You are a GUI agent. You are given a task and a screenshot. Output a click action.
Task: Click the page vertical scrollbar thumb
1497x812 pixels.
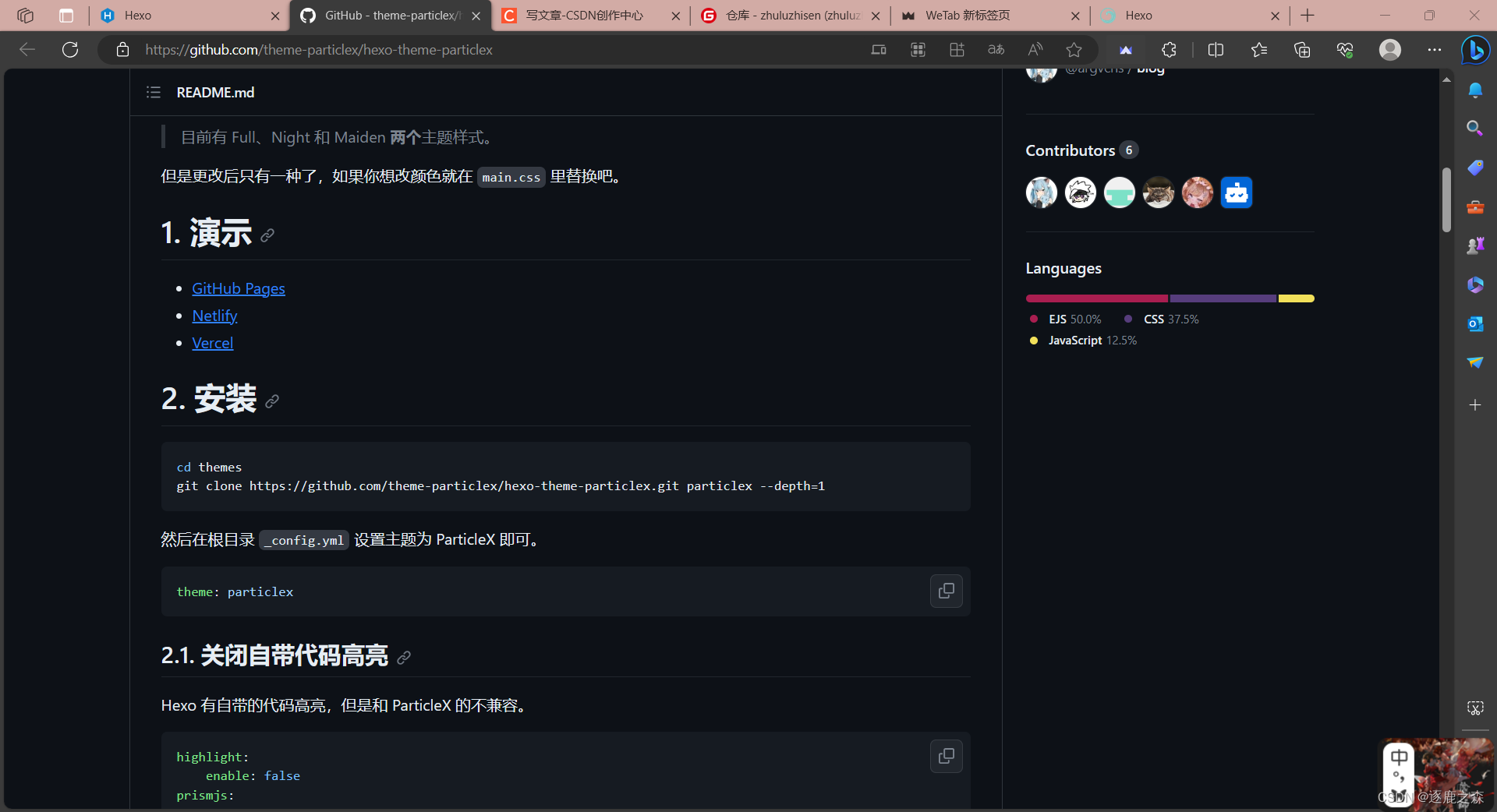point(1446,199)
